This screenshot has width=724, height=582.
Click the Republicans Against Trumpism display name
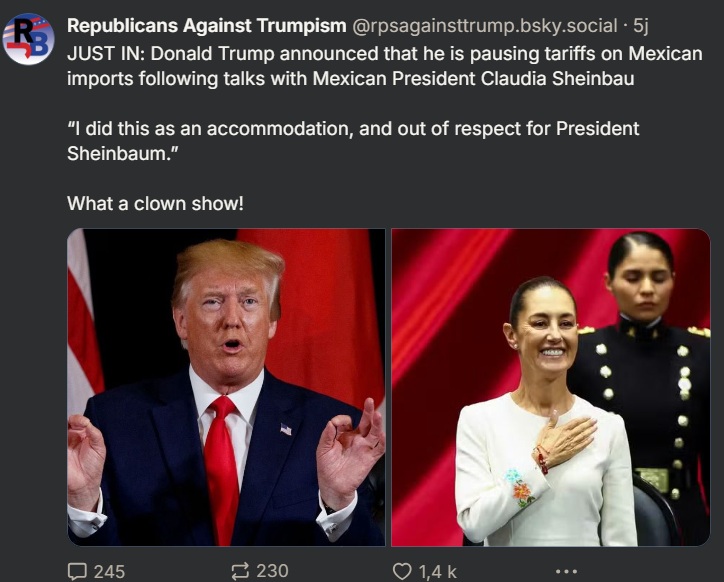click(x=206, y=26)
